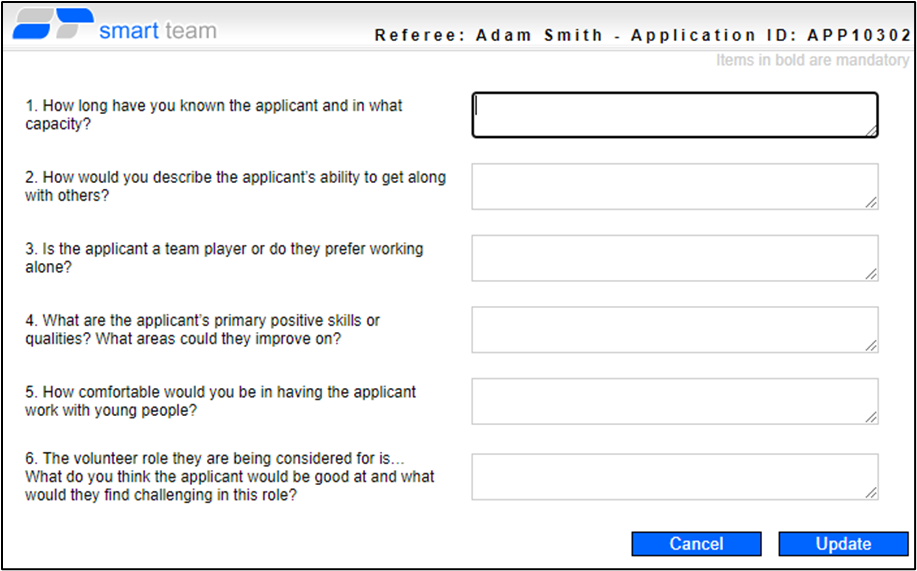Click the Referee Adam Smith header title
Screen dimensions: 917x571
[x=642, y=35]
